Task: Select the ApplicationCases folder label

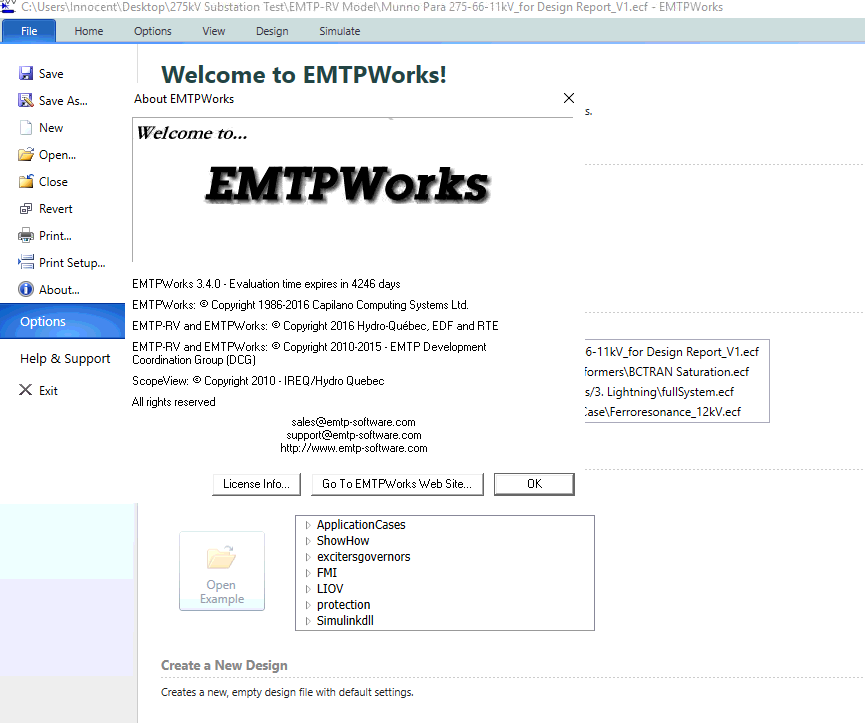Action: pos(361,524)
